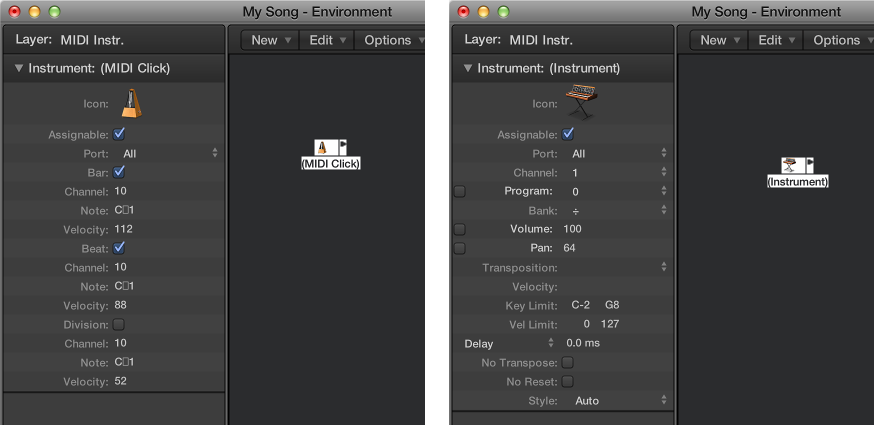The image size is (874, 426).
Task: Enable the No Transpose checkbox
Action: [x=567, y=362]
